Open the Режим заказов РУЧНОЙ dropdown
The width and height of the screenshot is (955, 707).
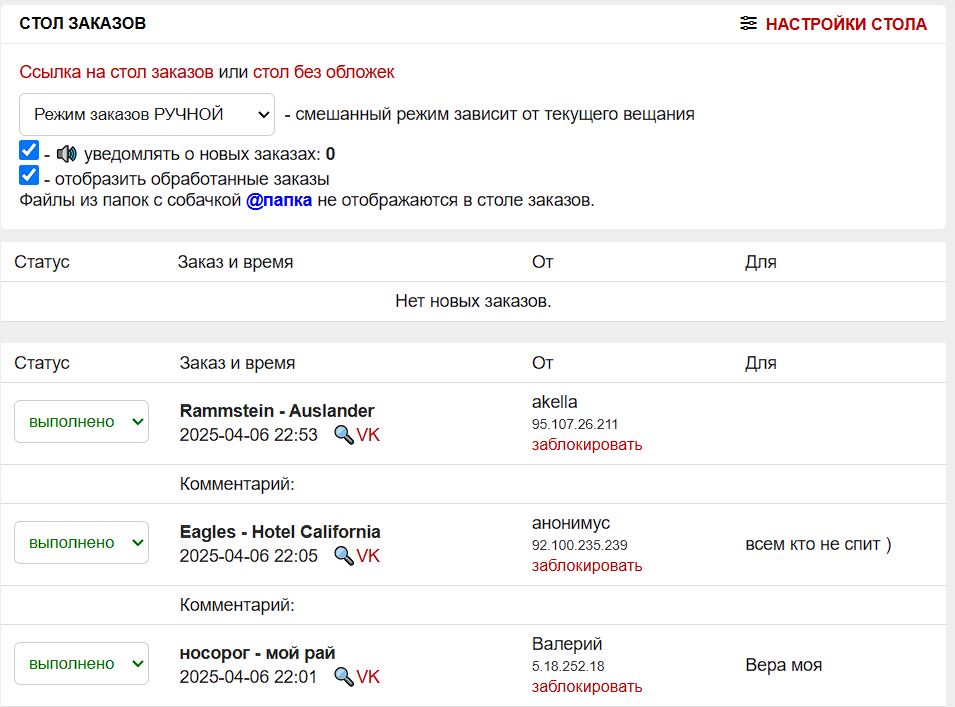coord(146,114)
